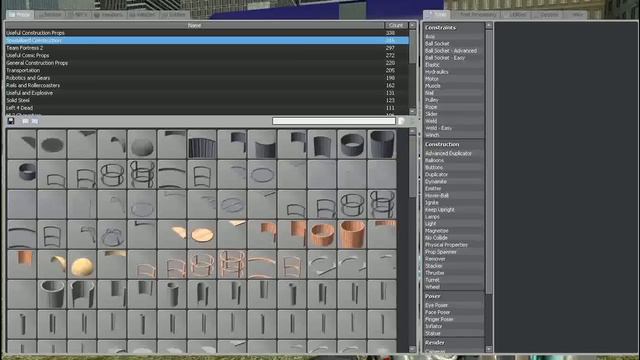The image size is (640, 360).
Task: Select Useful Comic Props category
Action: click(207, 55)
